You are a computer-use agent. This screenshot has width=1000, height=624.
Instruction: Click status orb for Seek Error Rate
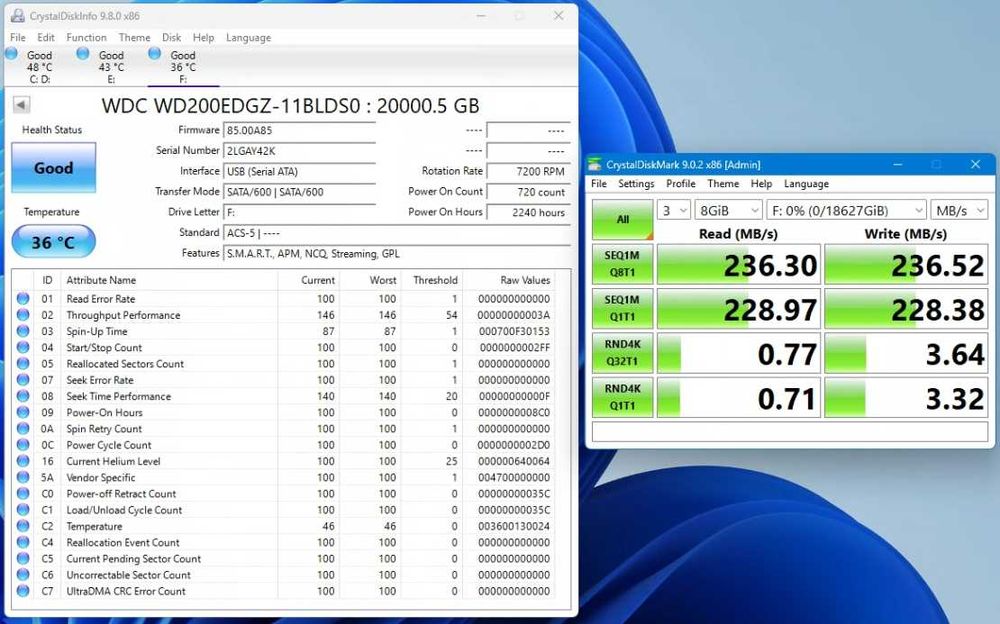pyautogui.click(x=23, y=380)
